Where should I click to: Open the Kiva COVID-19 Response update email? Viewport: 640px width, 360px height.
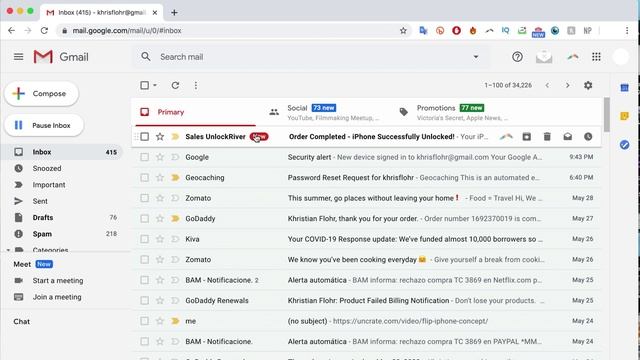tap(367, 239)
